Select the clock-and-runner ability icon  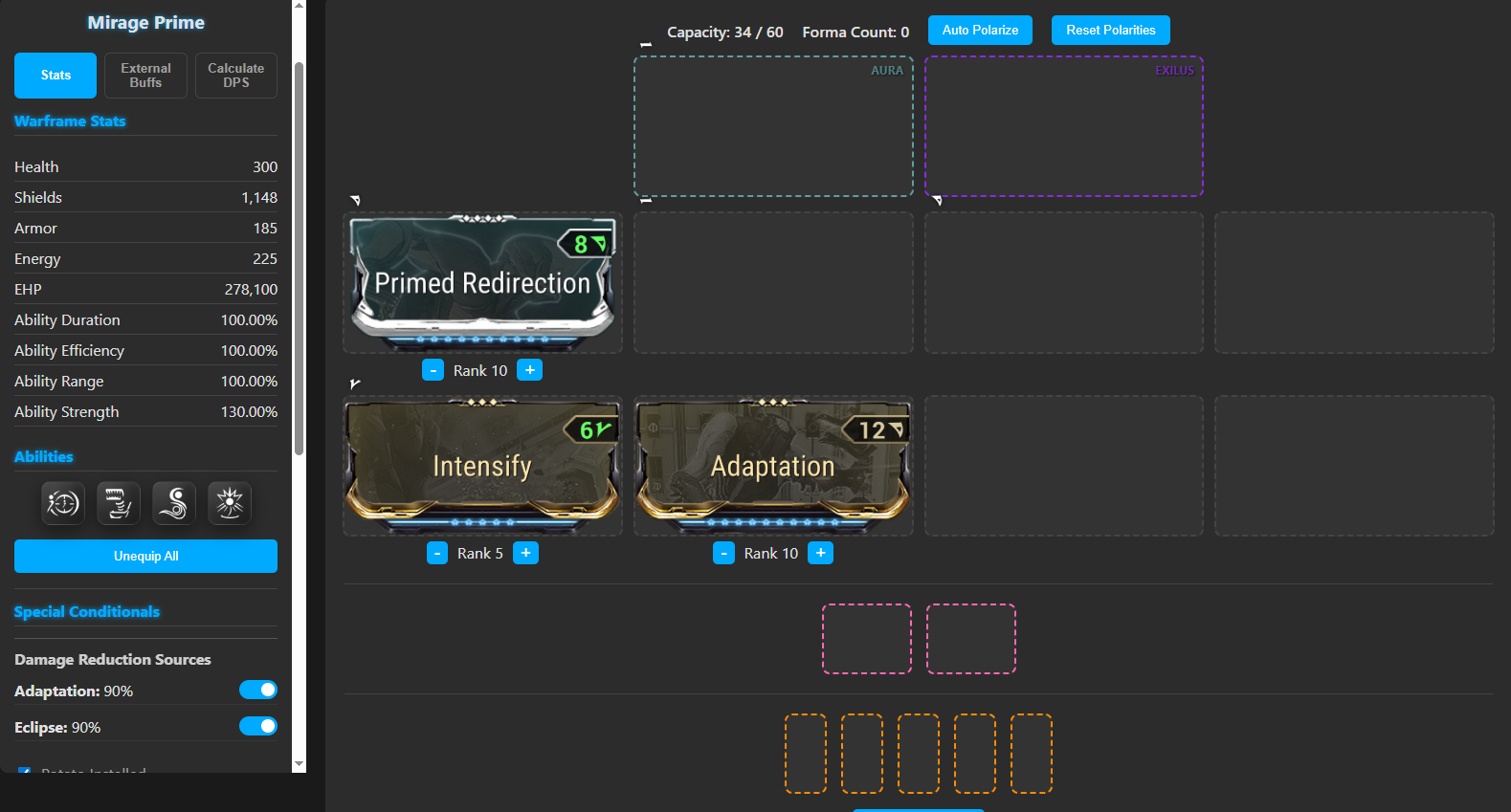click(63, 503)
